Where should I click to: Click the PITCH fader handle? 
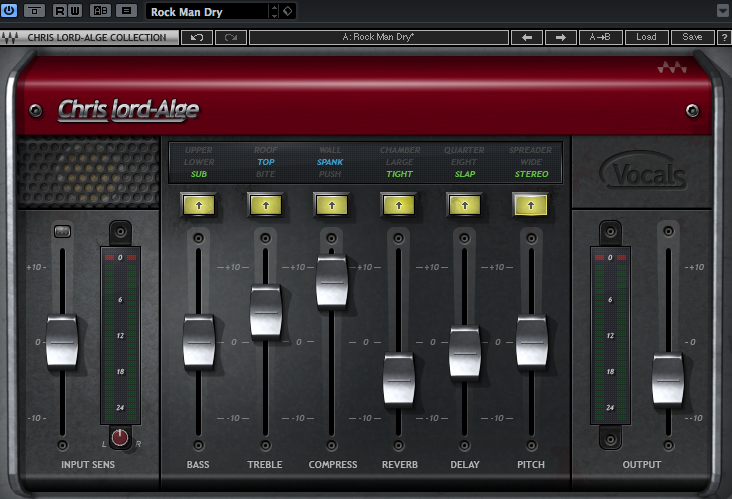[531, 342]
